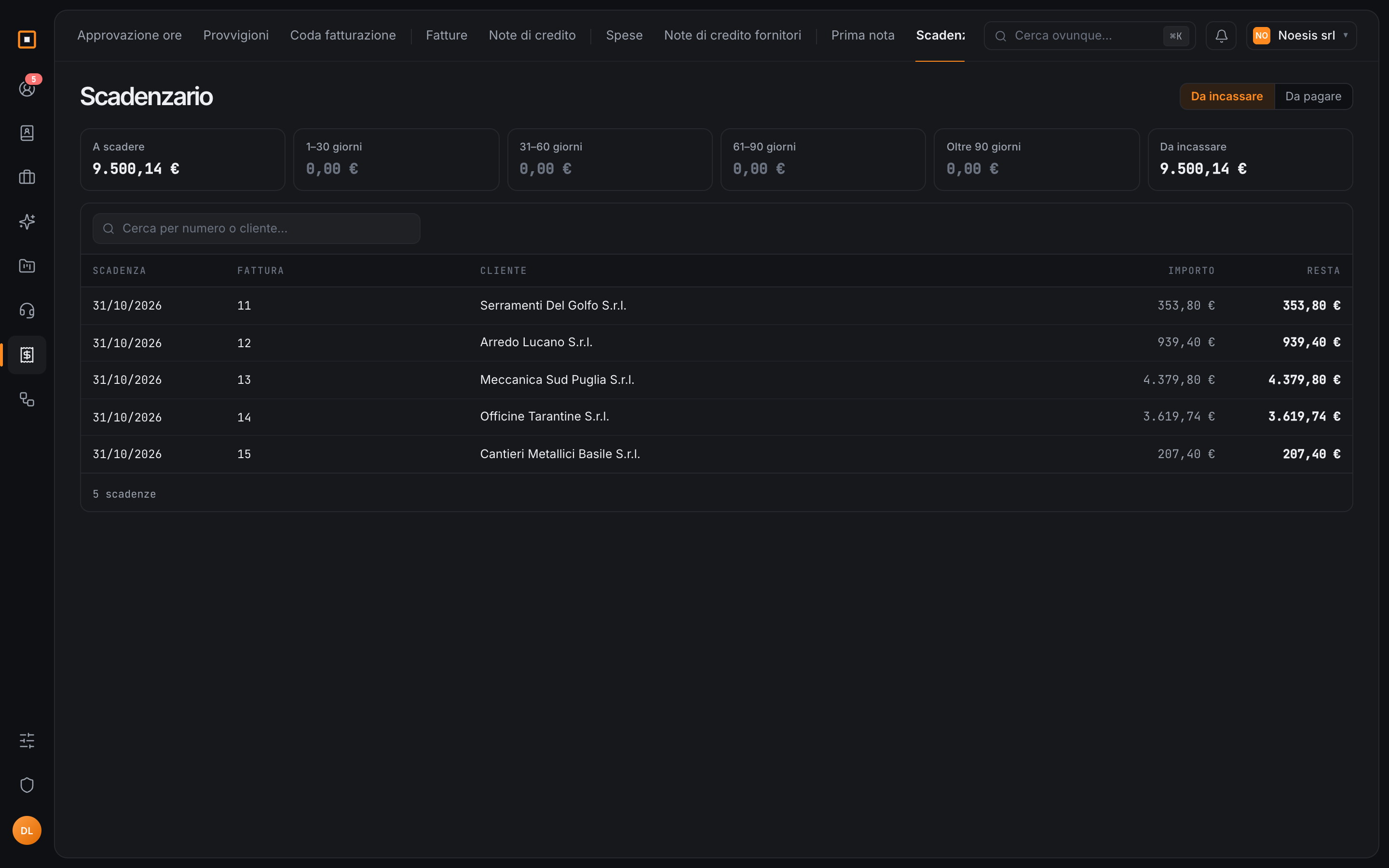This screenshot has width=1389, height=868.
Task: Click the magnifier icon in table search
Action: pos(109,229)
